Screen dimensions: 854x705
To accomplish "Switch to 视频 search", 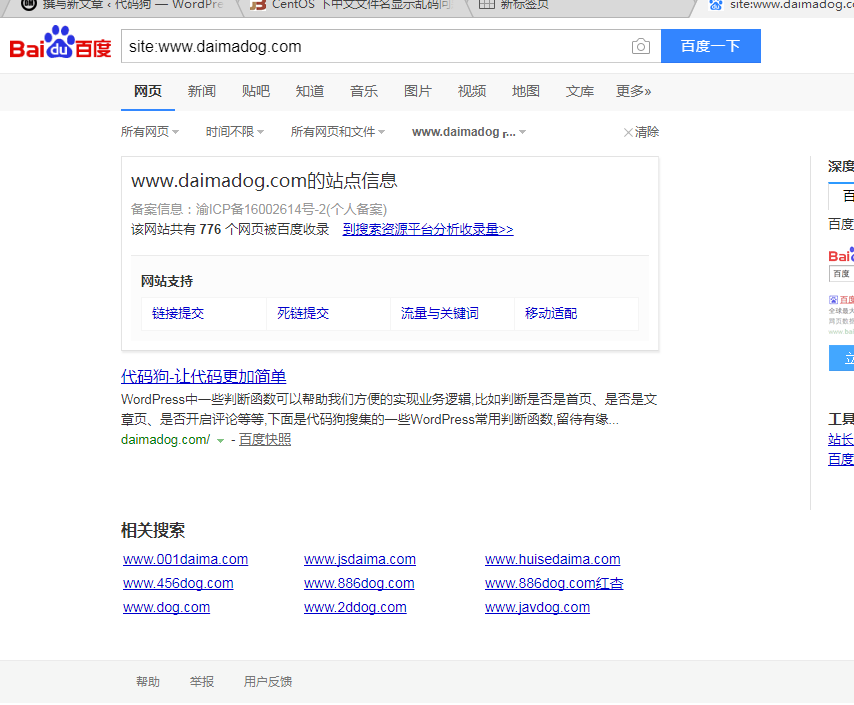I will (x=472, y=91).
